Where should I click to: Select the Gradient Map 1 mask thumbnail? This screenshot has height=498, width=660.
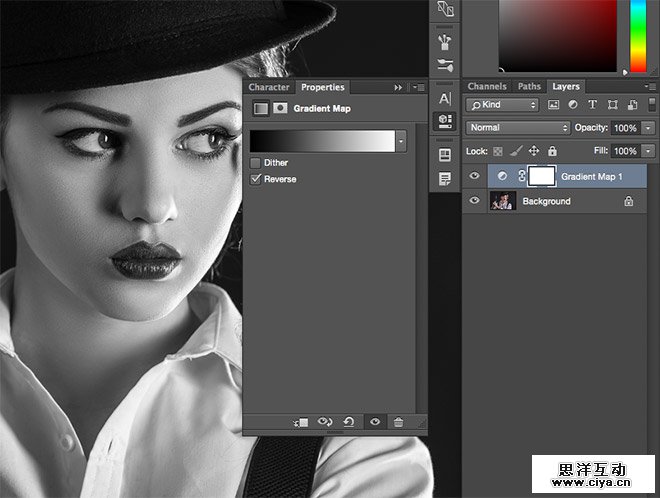(541, 176)
